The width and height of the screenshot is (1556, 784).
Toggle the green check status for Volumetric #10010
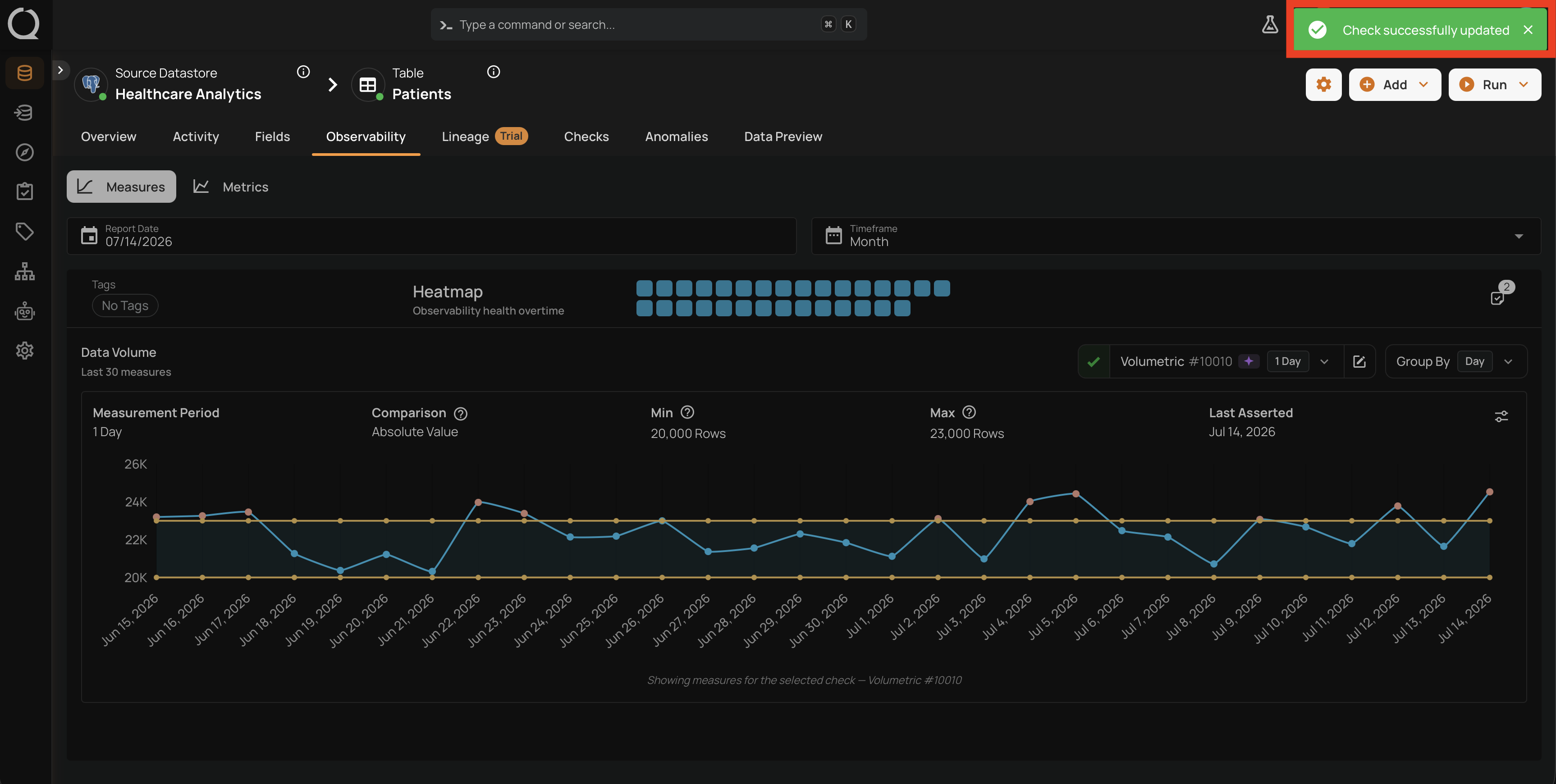[x=1094, y=361]
